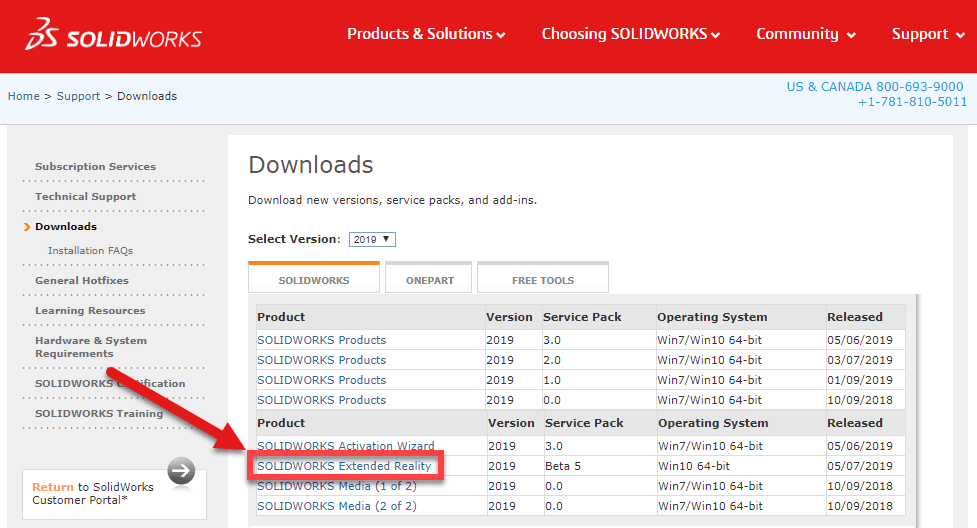Click the 05/07/2019 released date

(860, 466)
